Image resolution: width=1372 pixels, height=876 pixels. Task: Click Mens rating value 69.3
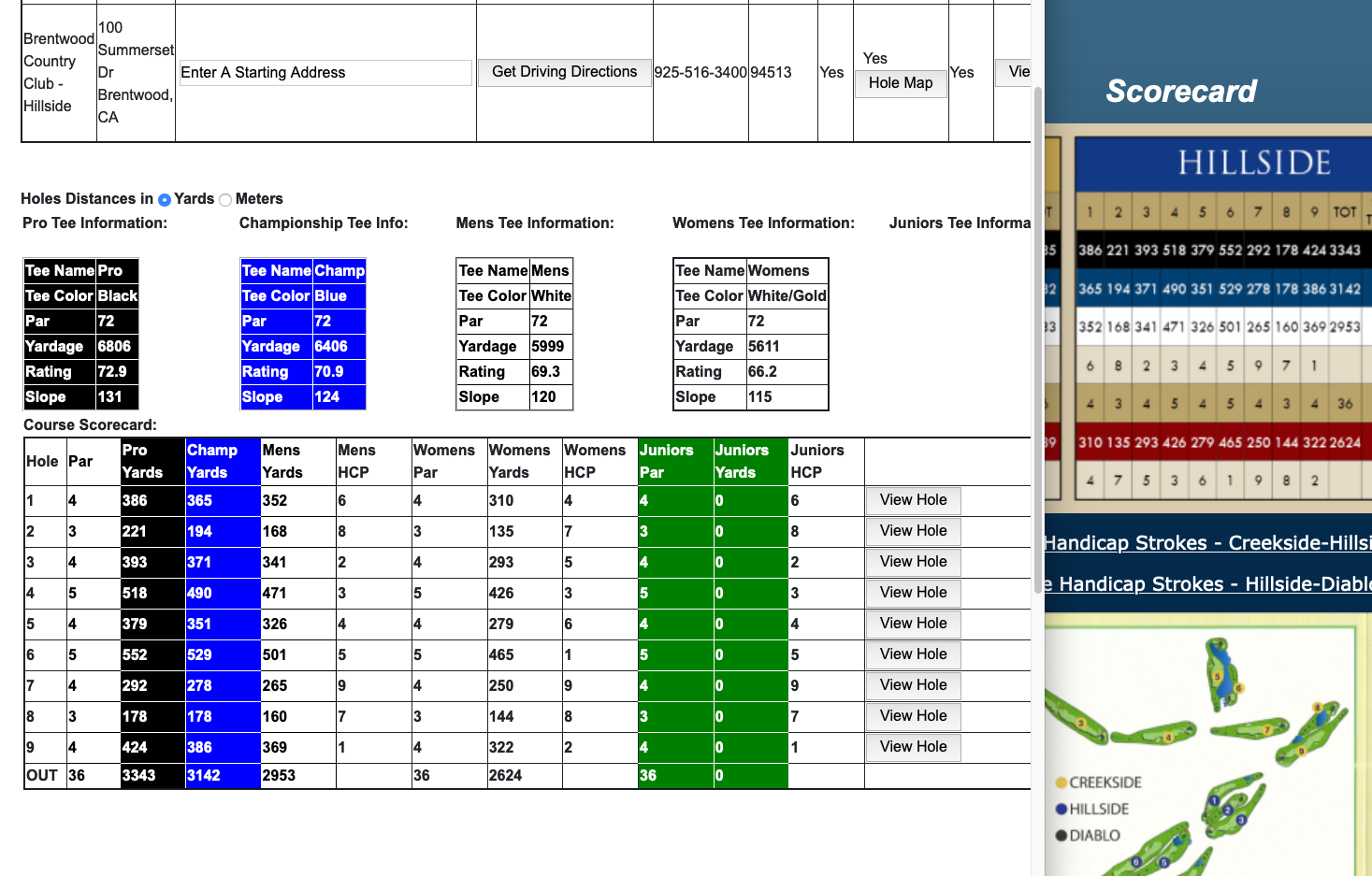coord(546,372)
